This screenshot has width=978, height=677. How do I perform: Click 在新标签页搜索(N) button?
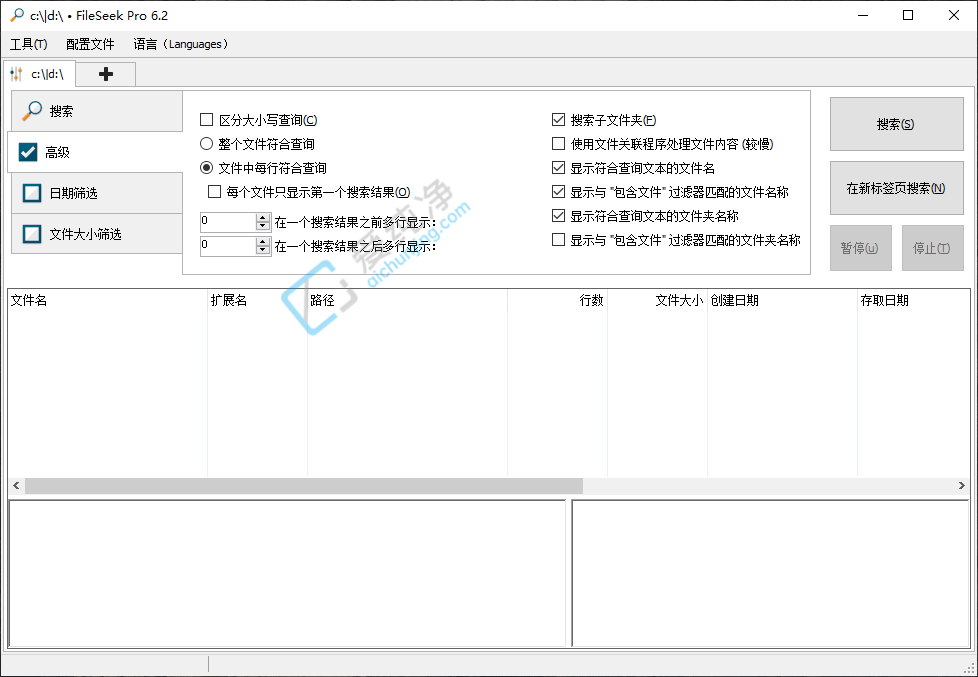896,188
